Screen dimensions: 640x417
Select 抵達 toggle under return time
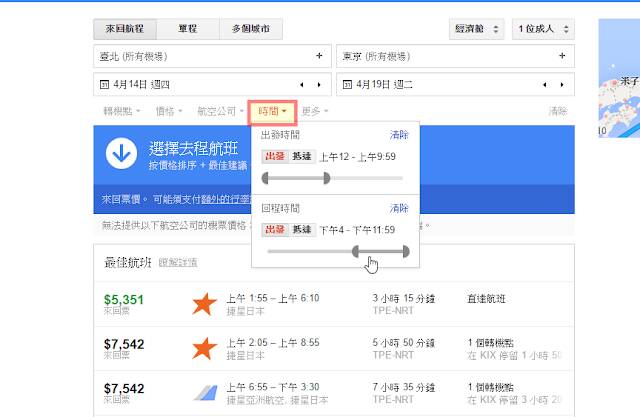point(302,230)
